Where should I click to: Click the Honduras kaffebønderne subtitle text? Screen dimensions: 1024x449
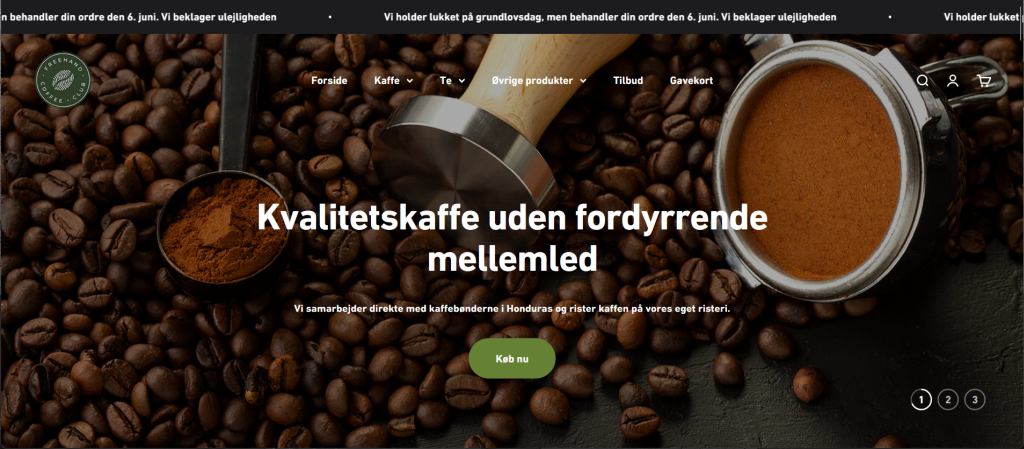[512, 308]
